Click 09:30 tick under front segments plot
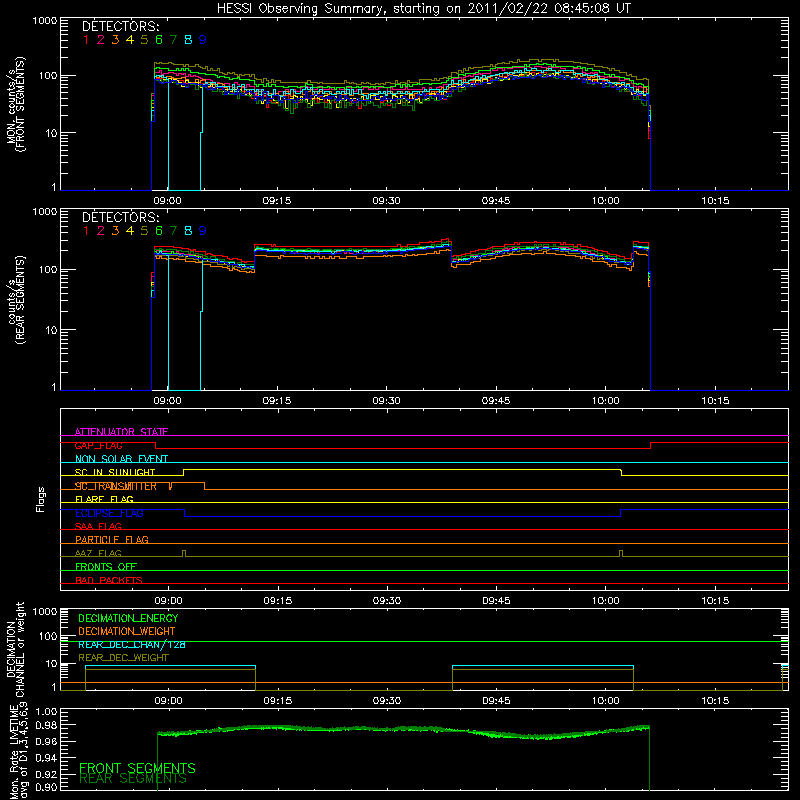Viewport: 800px width, 800px height. (386, 201)
